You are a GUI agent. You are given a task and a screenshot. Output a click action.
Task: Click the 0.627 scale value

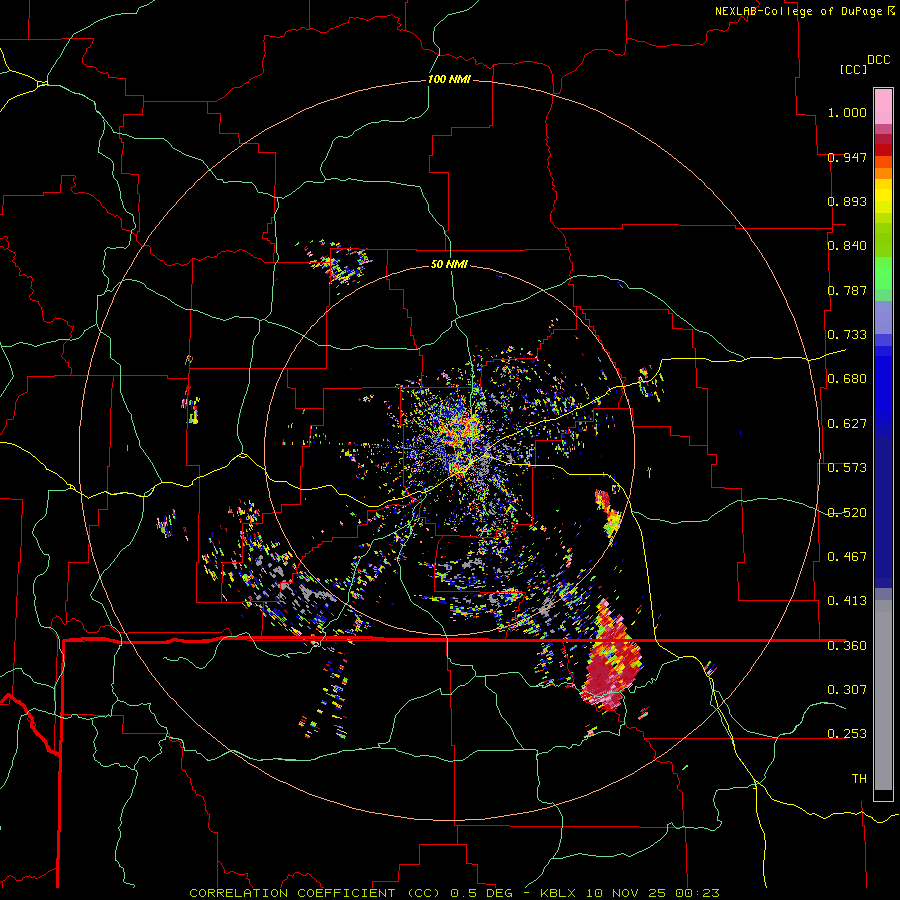pos(847,424)
